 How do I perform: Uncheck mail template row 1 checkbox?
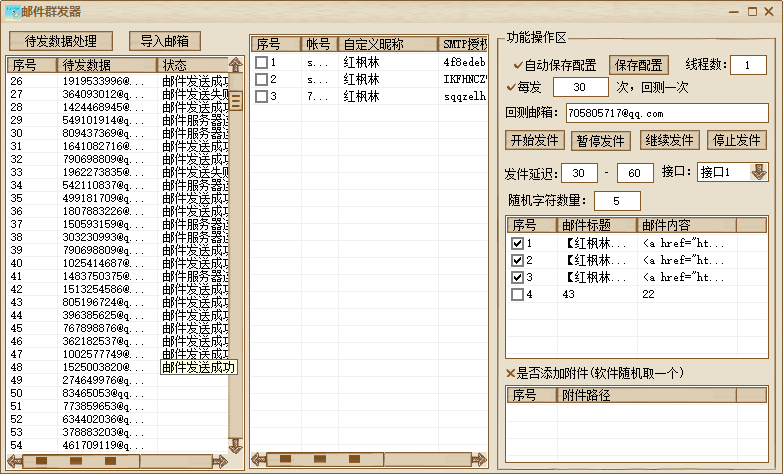point(517,243)
